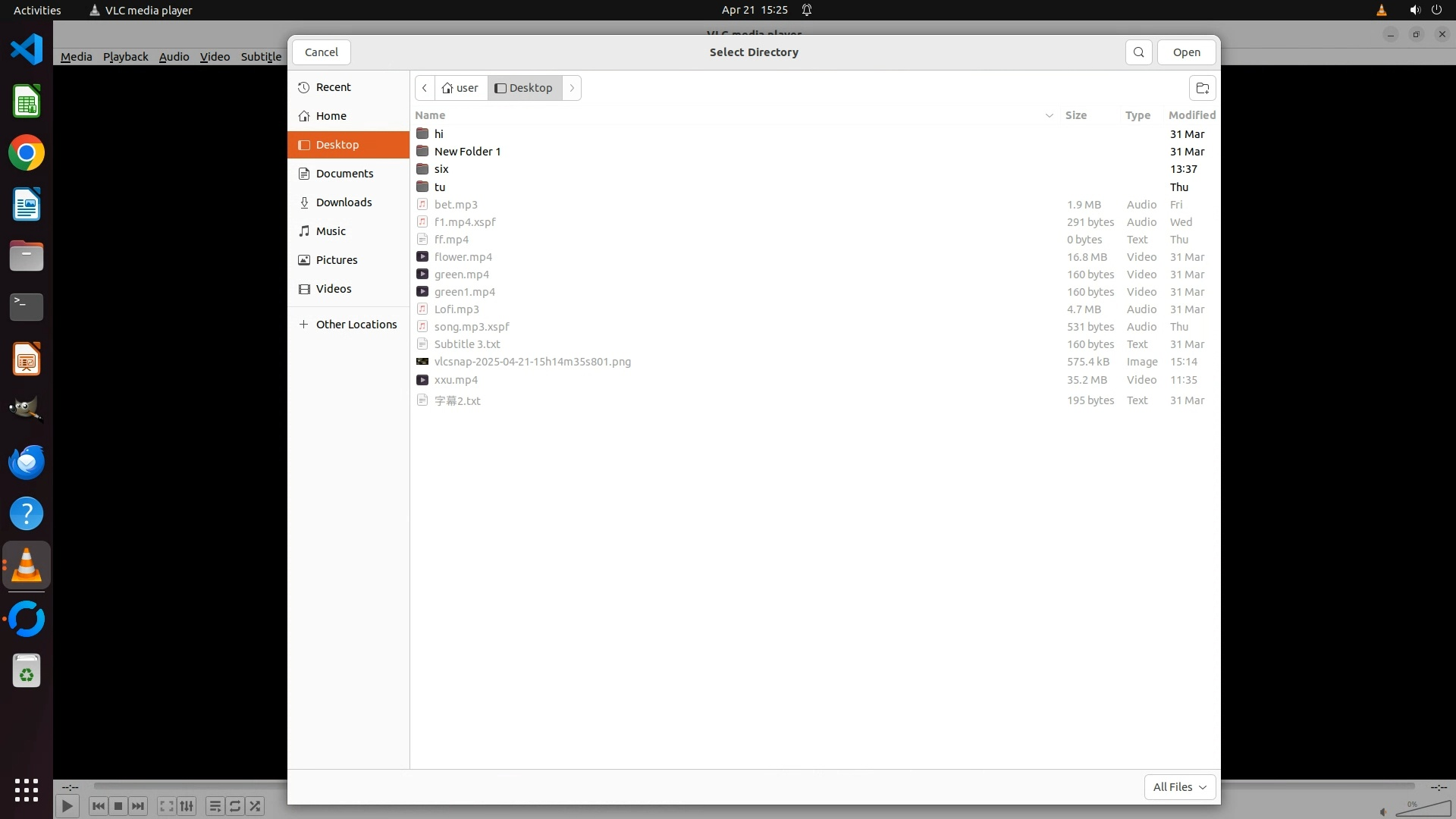Open the All Files filter dropdown

coord(1179,787)
